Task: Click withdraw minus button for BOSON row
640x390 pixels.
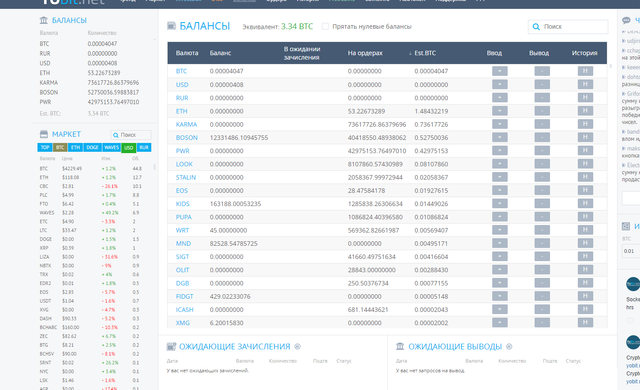Action: pos(542,137)
